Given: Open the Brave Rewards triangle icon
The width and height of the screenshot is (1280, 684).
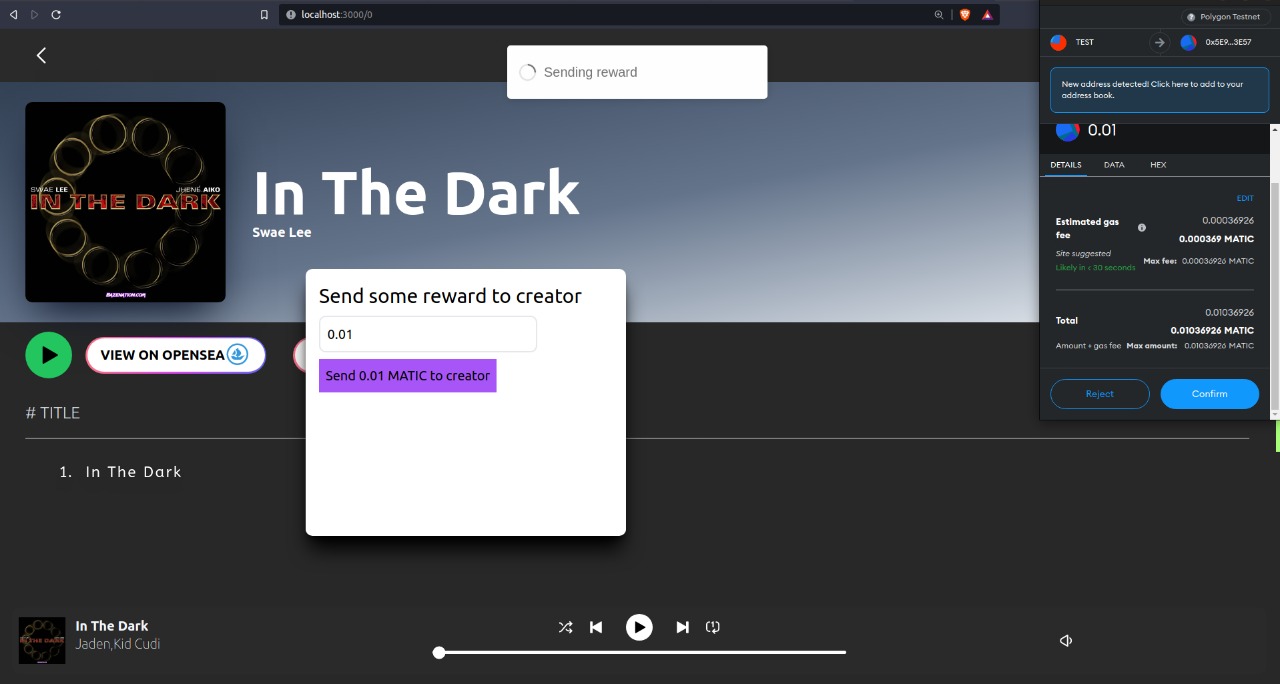Looking at the screenshot, I should click(987, 15).
